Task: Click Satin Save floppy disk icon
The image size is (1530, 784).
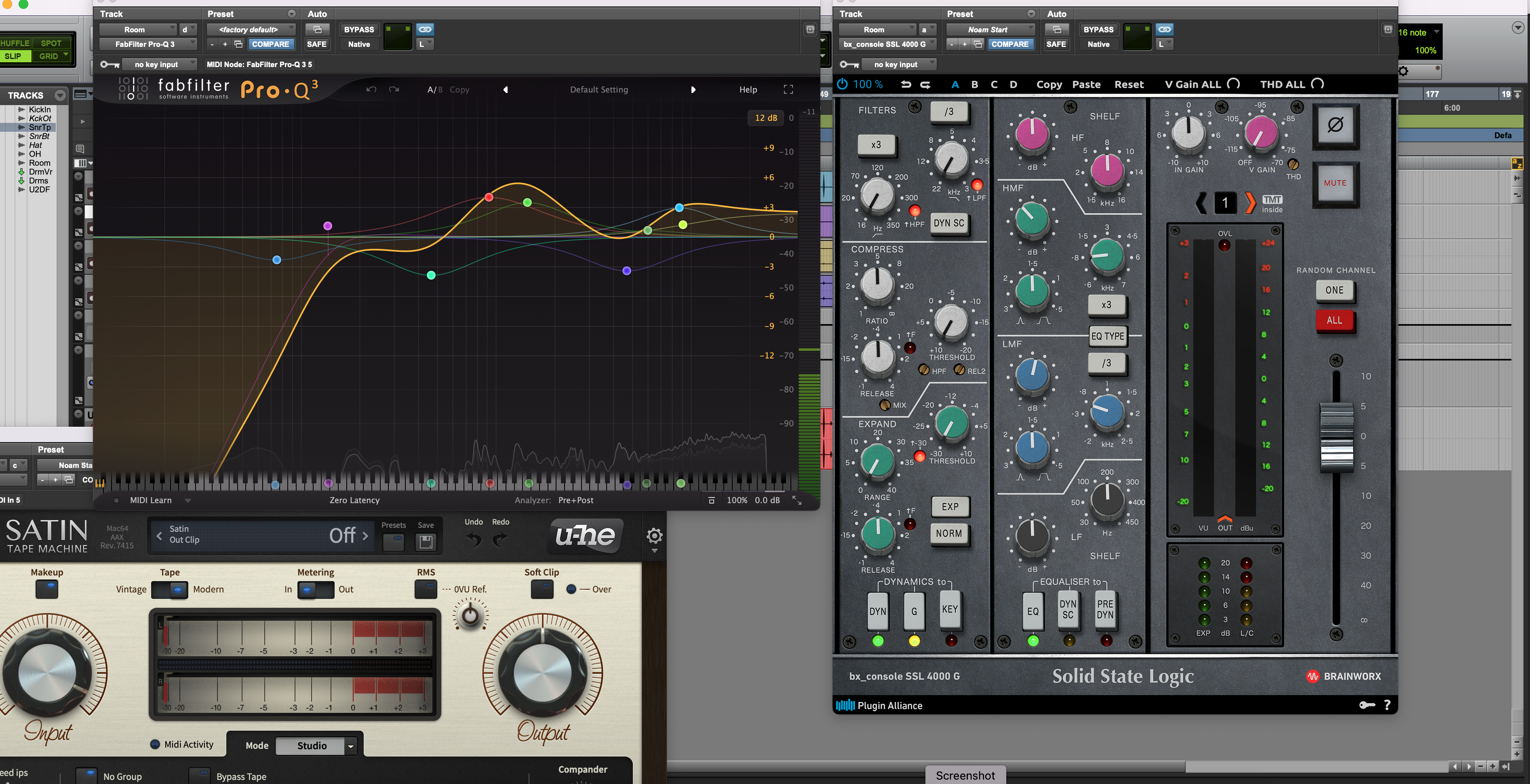Action: [x=425, y=542]
